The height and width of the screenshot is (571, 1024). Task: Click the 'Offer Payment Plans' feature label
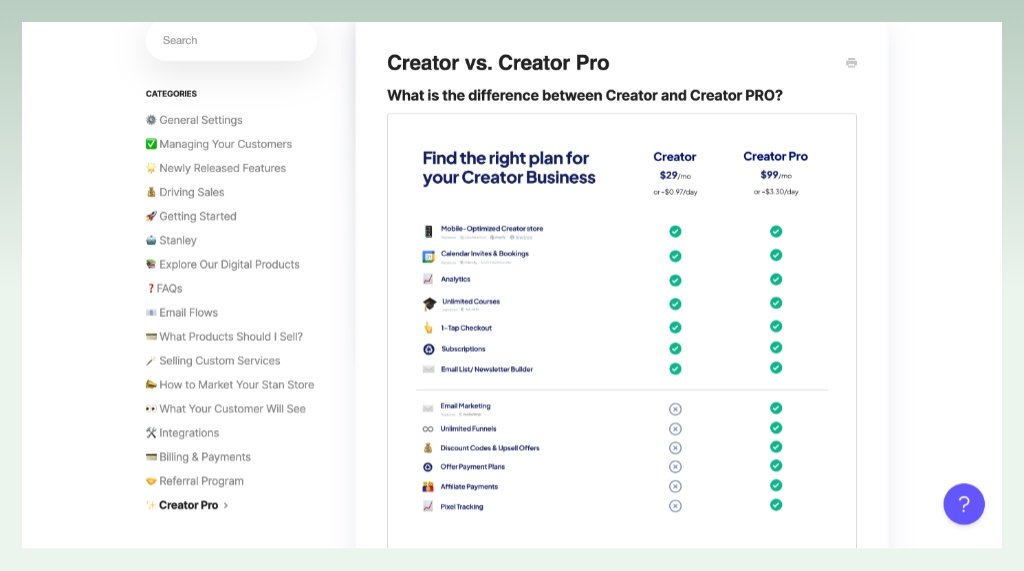coord(472,467)
